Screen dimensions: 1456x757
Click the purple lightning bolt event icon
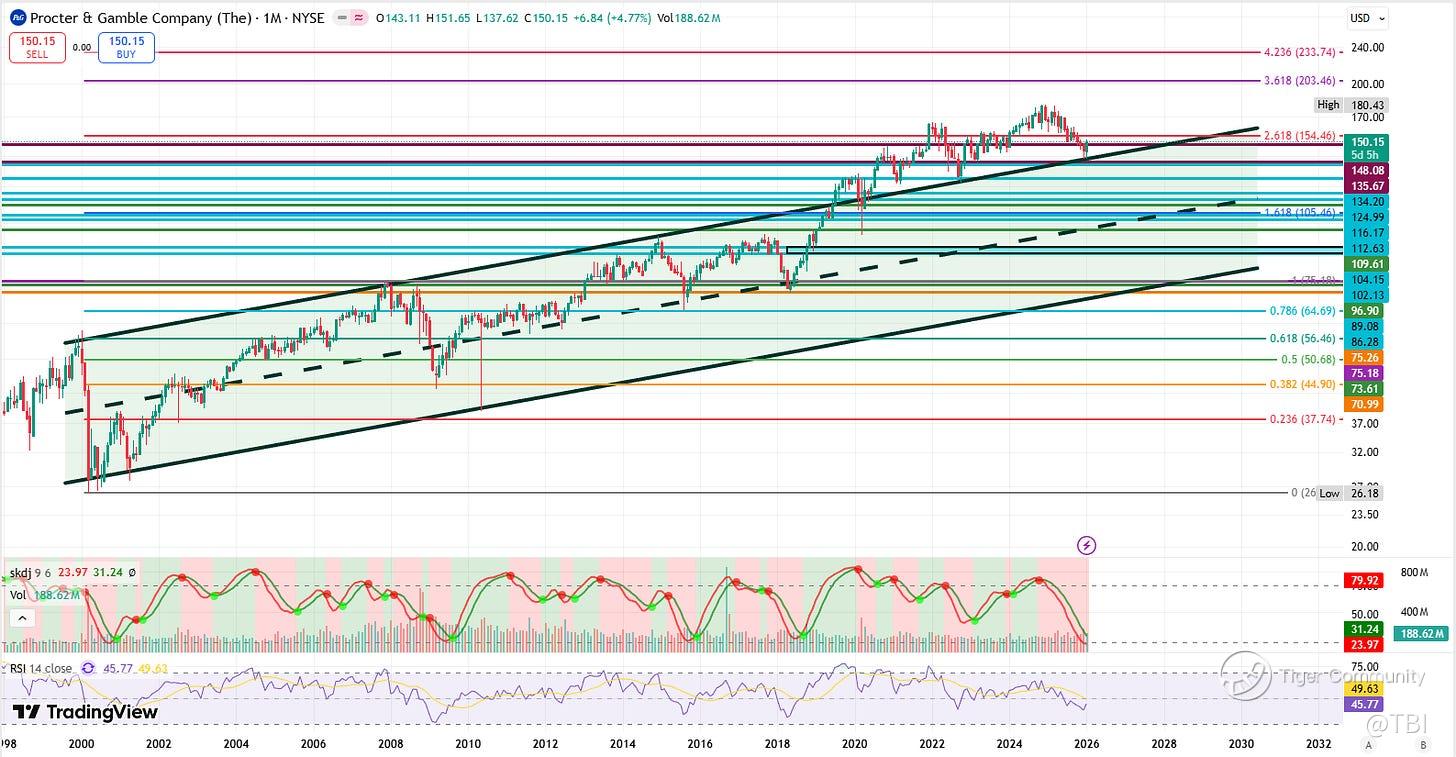tap(1087, 545)
